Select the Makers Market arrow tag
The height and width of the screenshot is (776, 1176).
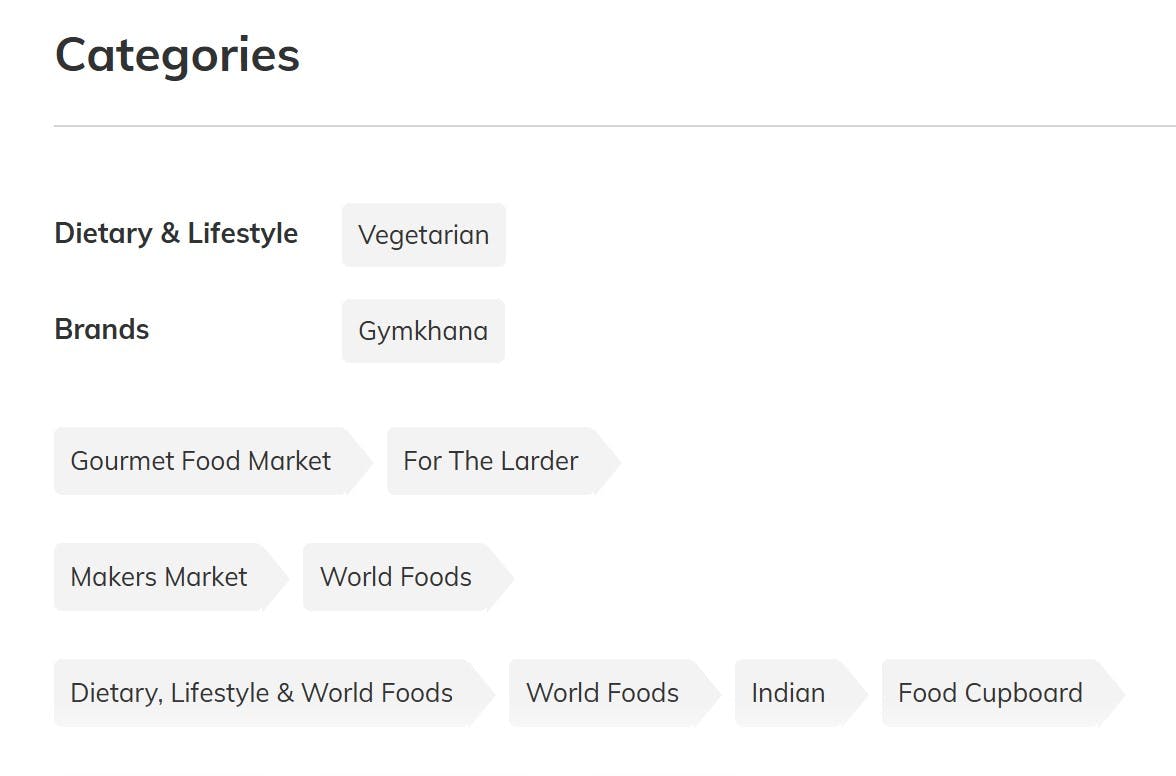pos(158,577)
